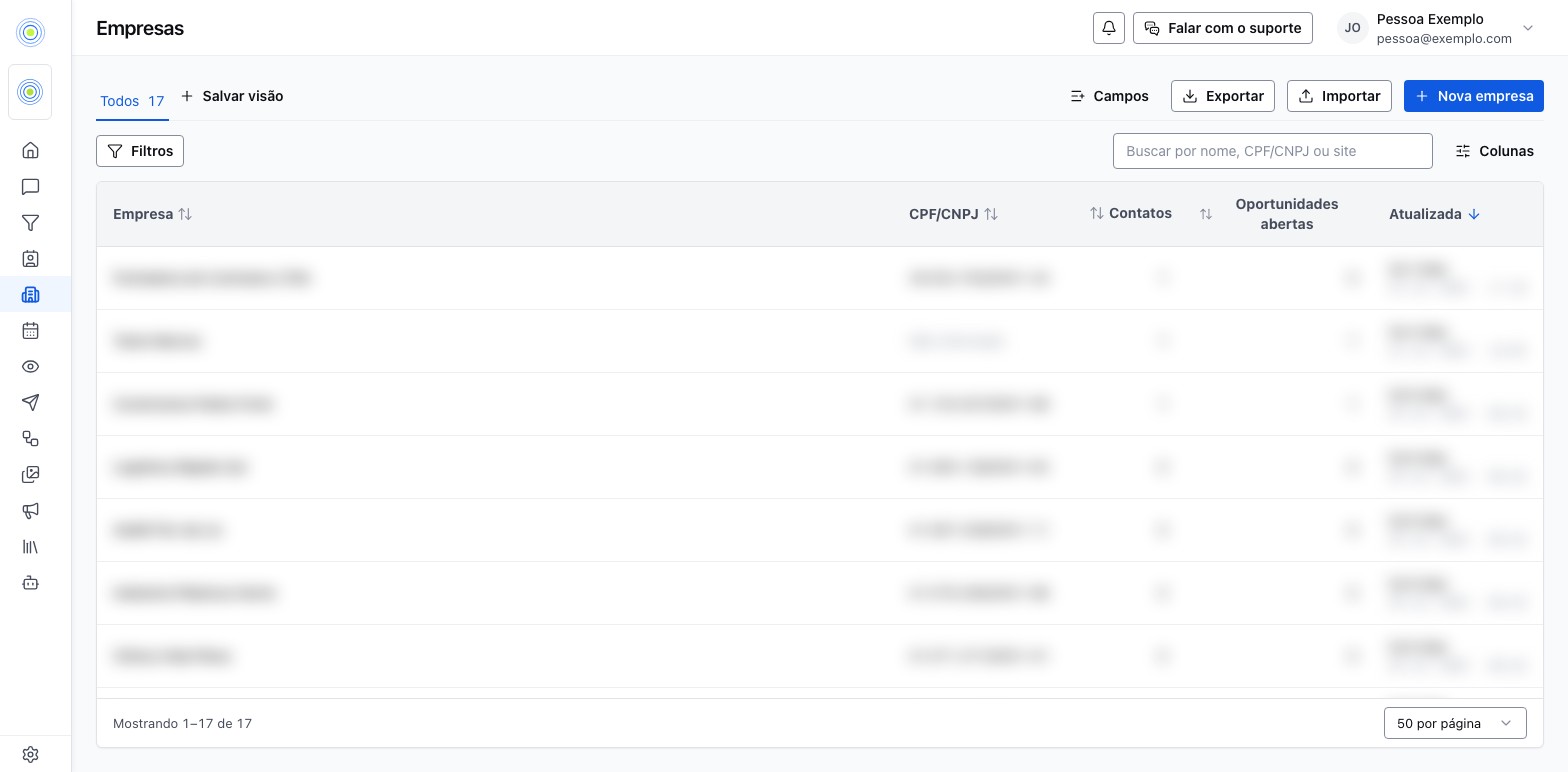
Task: Click the Importar button
Action: pyautogui.click(x=1339, y=96)
